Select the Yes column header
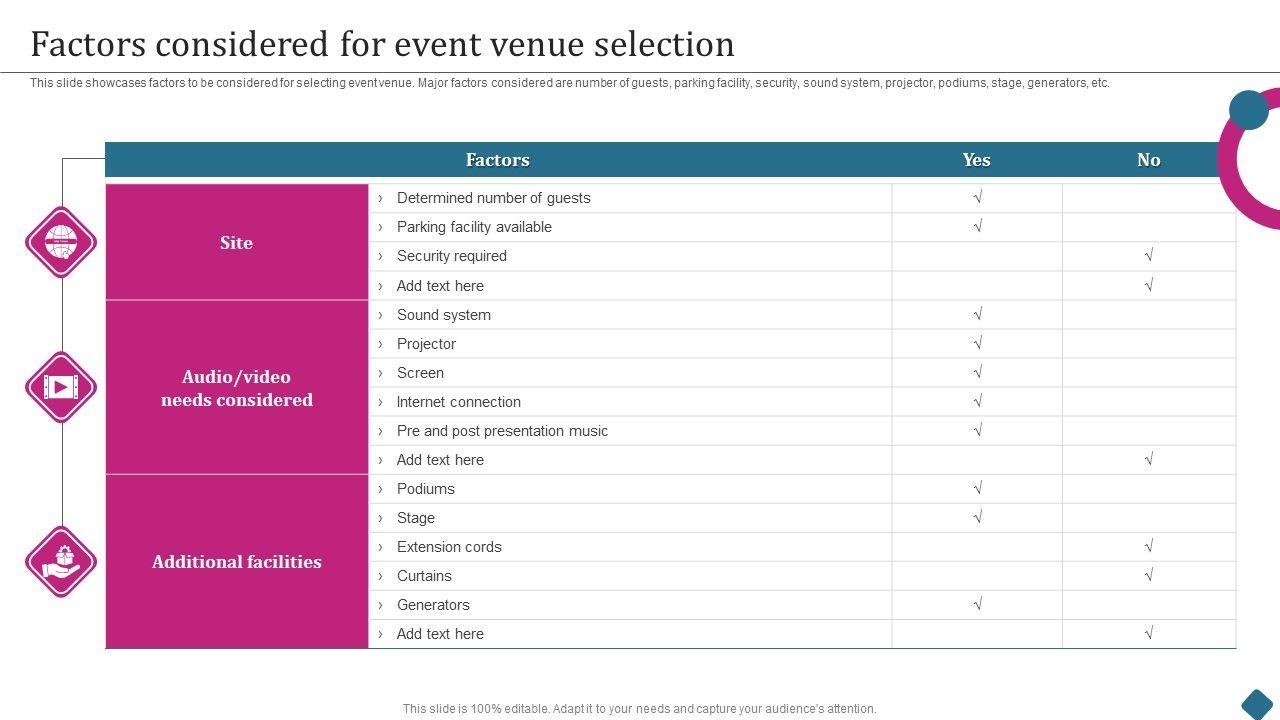1280x720 pixels. (977, 160)
